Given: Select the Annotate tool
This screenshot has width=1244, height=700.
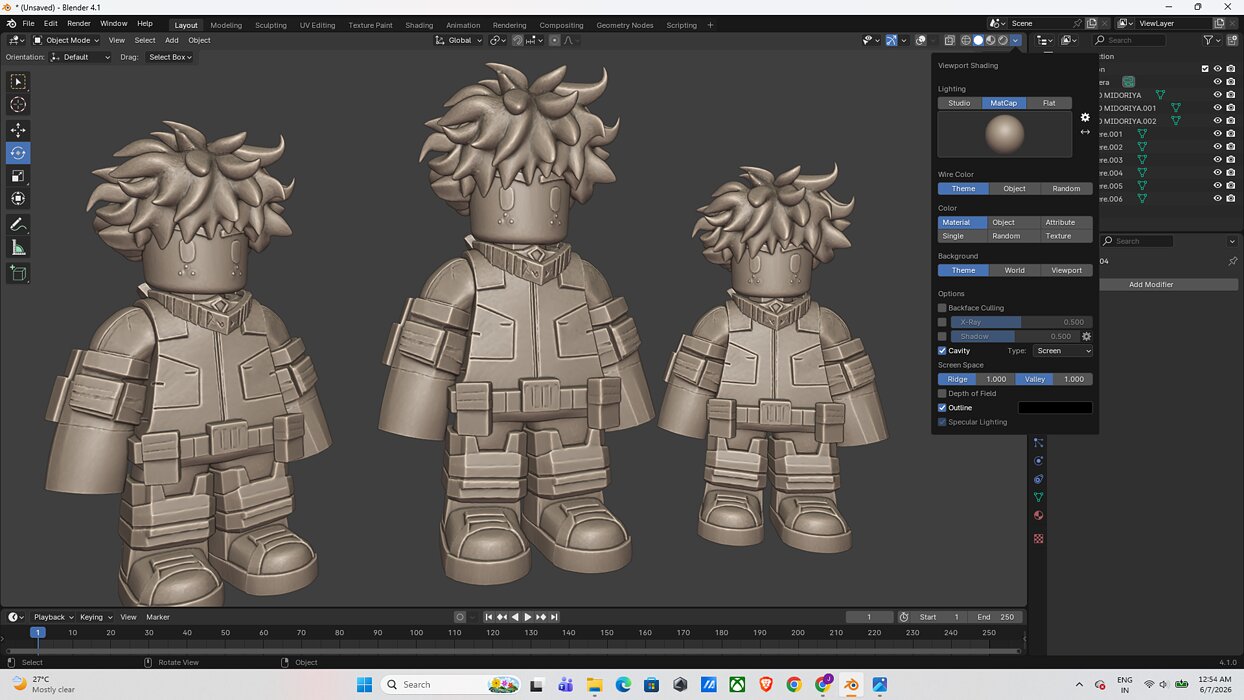Looking at the screenshot, I should [18, 225].
